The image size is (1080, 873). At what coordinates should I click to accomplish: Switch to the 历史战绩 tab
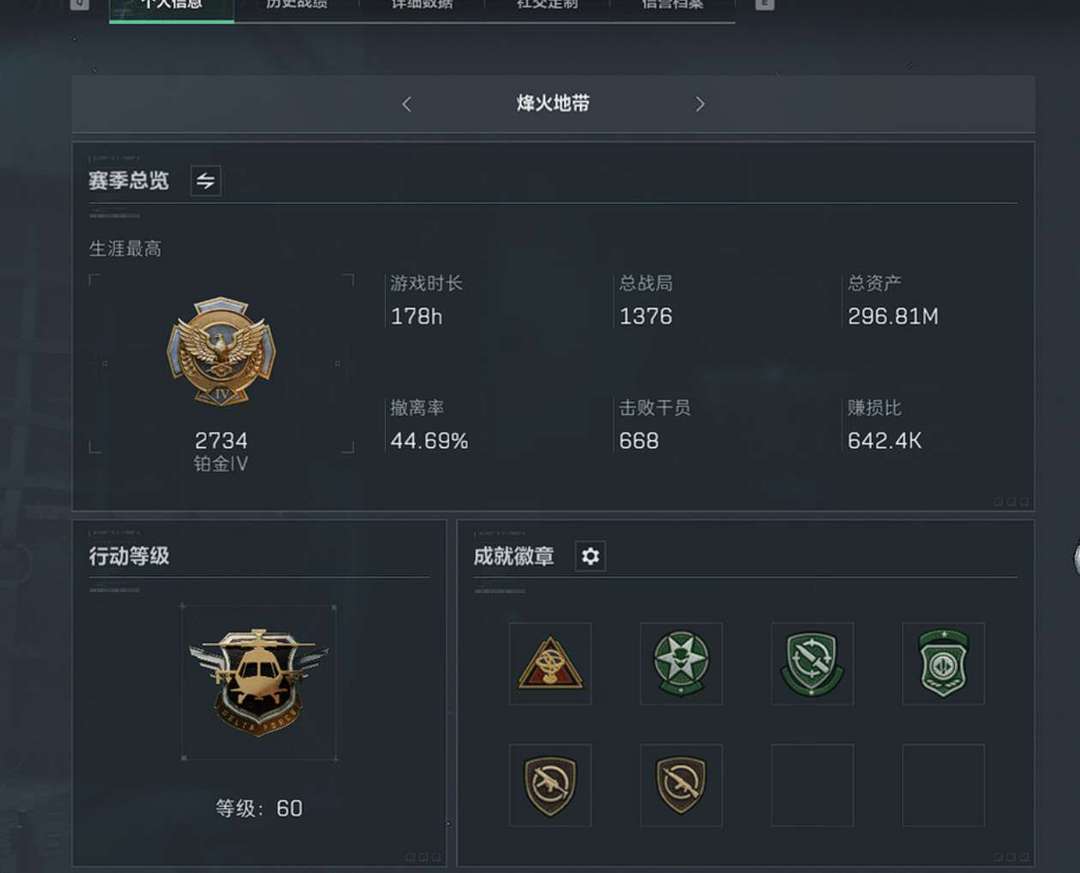297,6
